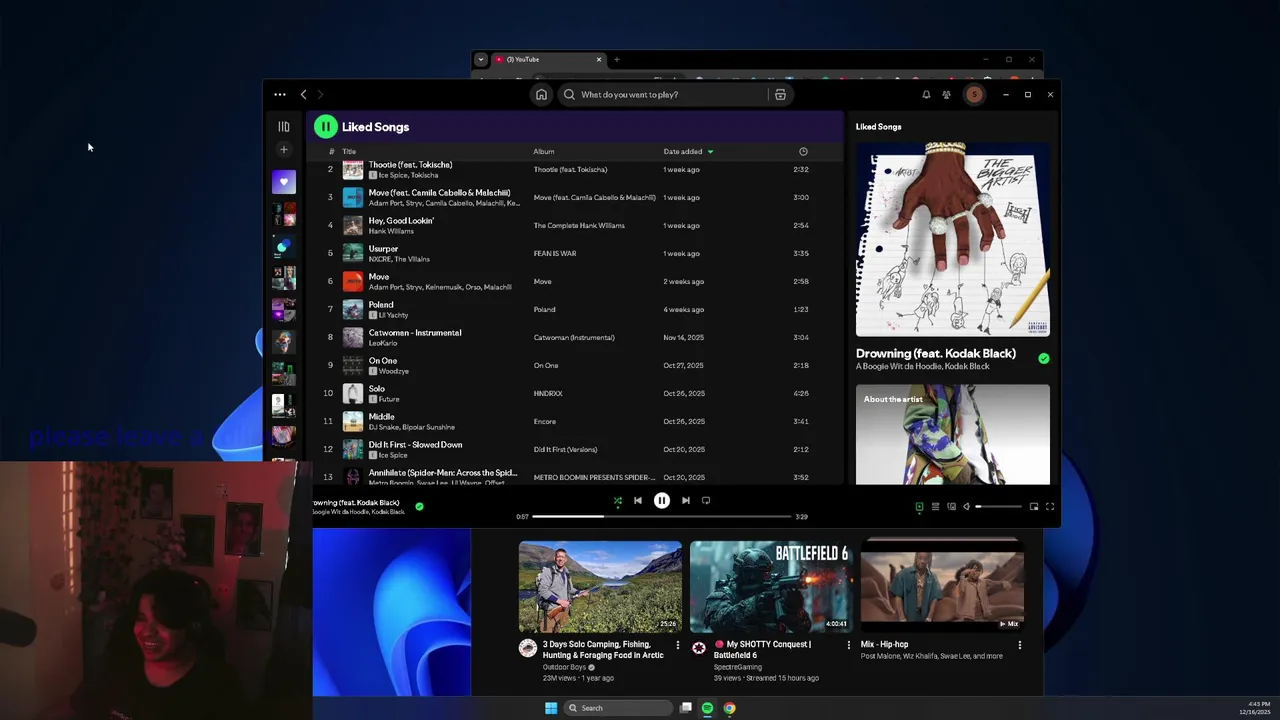Image resolution: width=1280 pixels, height=720 pixels.
Task: Open Connect to a device
Action: [951, 507]
